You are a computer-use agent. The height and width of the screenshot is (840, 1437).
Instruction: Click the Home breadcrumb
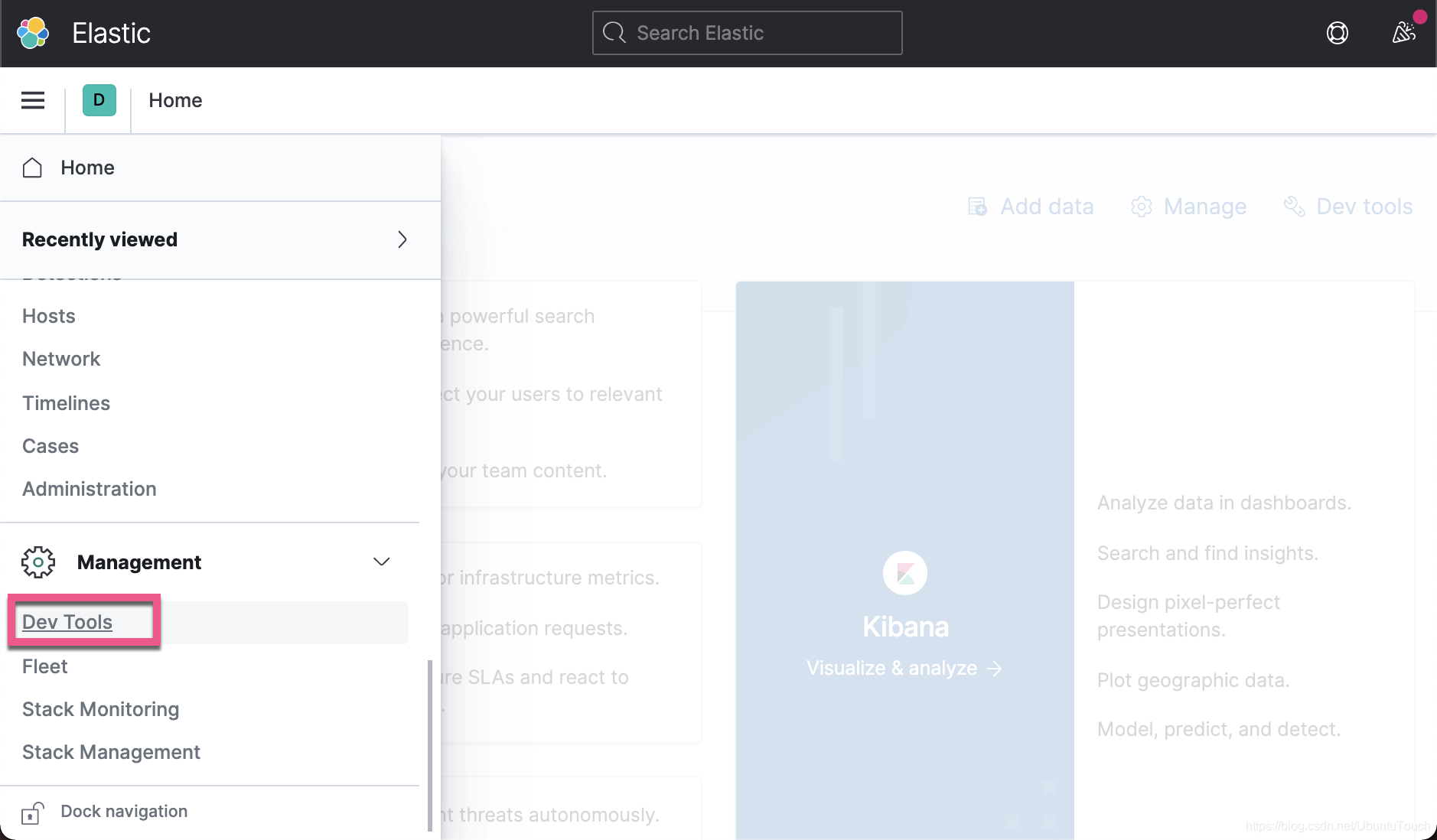(175, 100)
